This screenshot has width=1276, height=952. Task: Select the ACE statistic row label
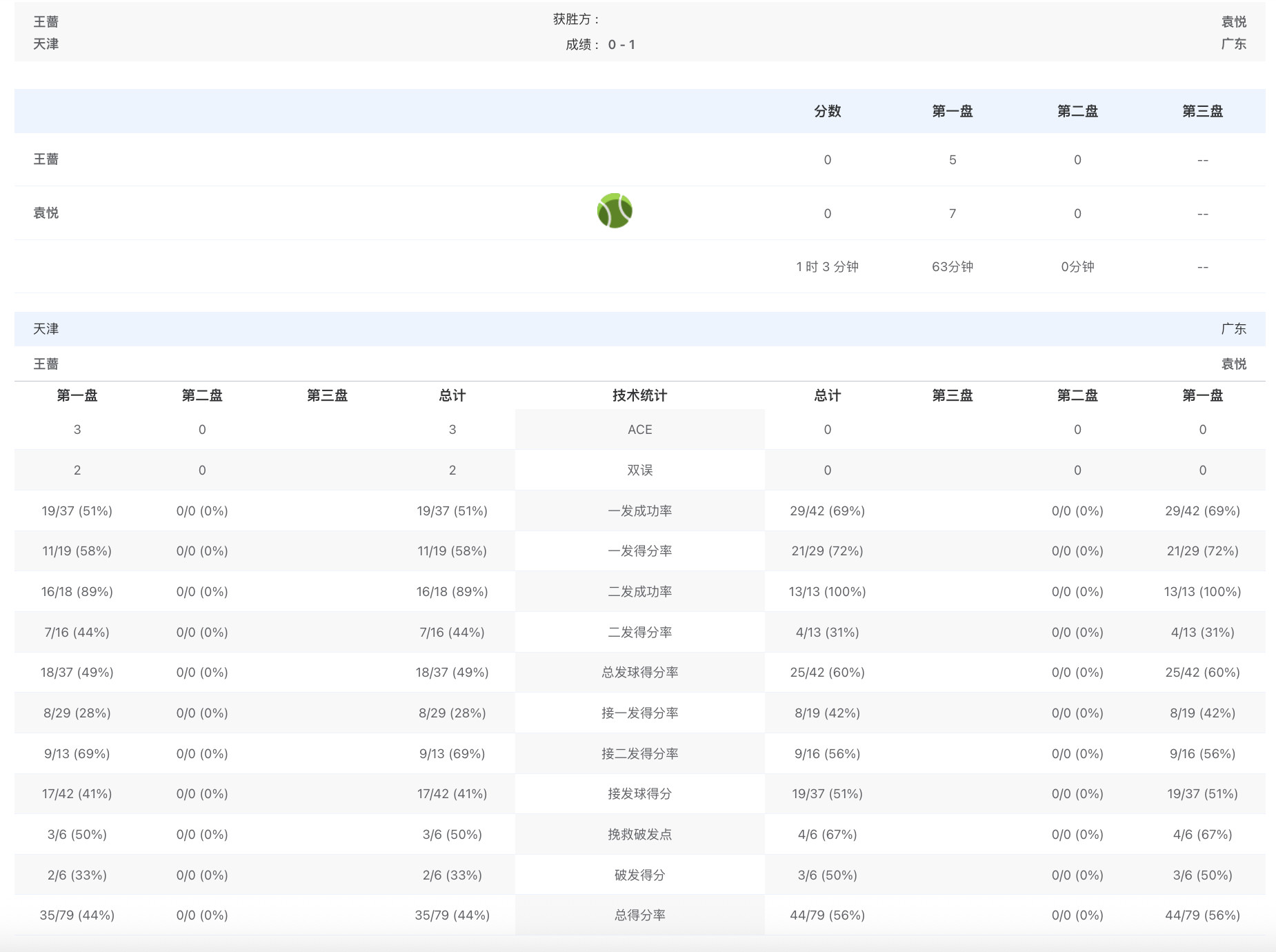(x=639, y=430)
